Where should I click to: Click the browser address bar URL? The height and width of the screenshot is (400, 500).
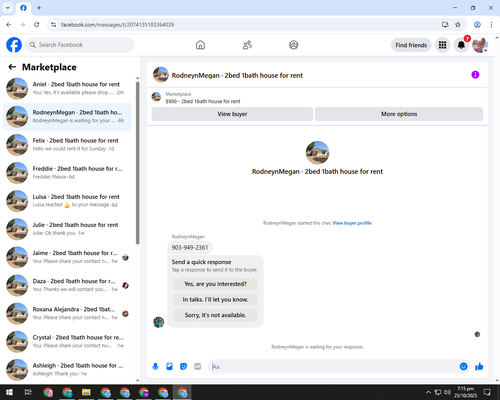(117, 25)
